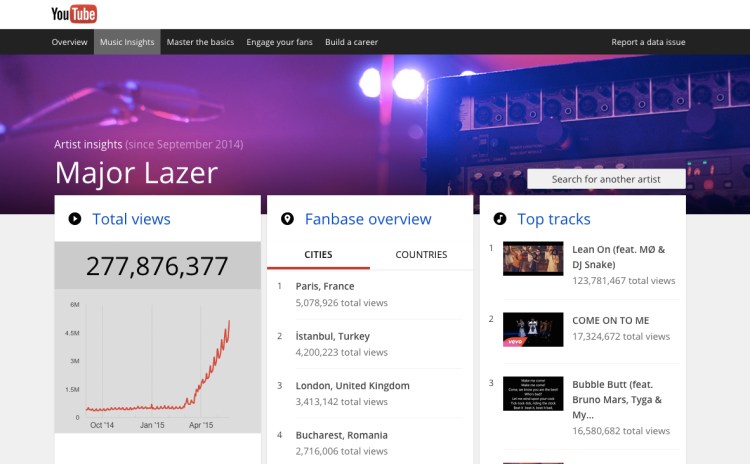
Task: Click the Top tracks heading
Action: pos(554,219)
